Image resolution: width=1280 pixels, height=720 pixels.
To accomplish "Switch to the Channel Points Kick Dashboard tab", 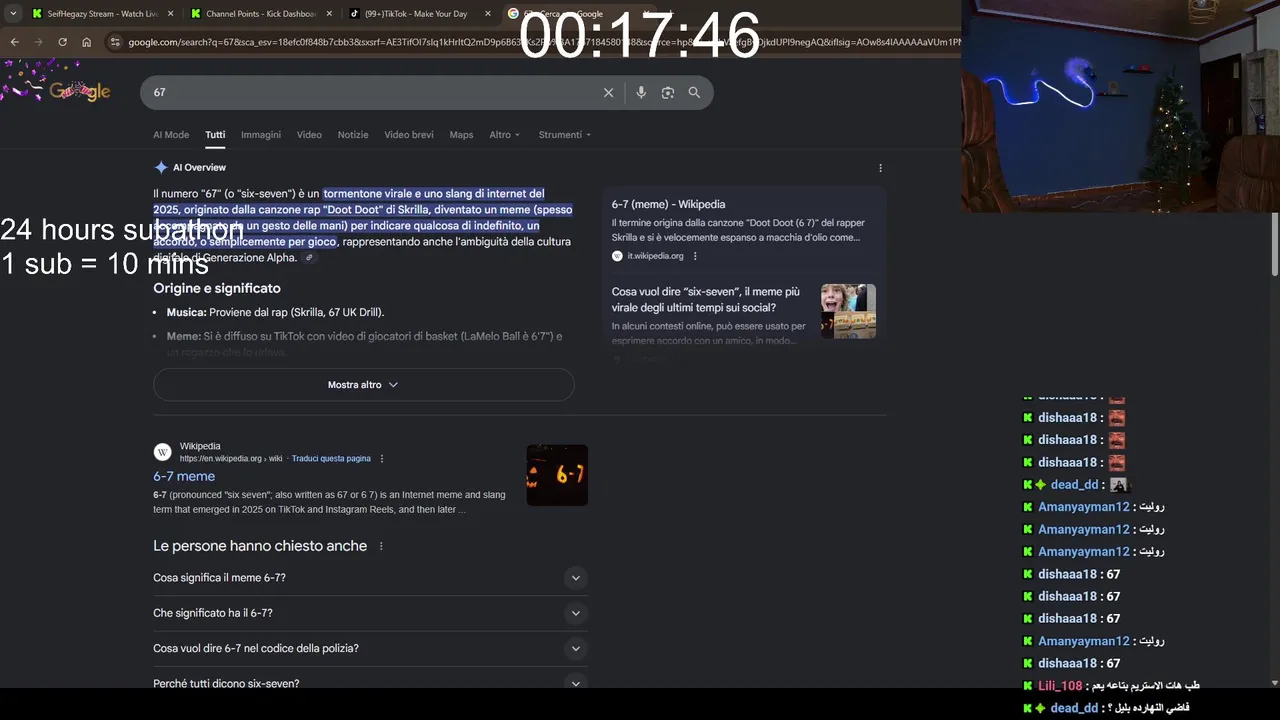I will point(260,14).
